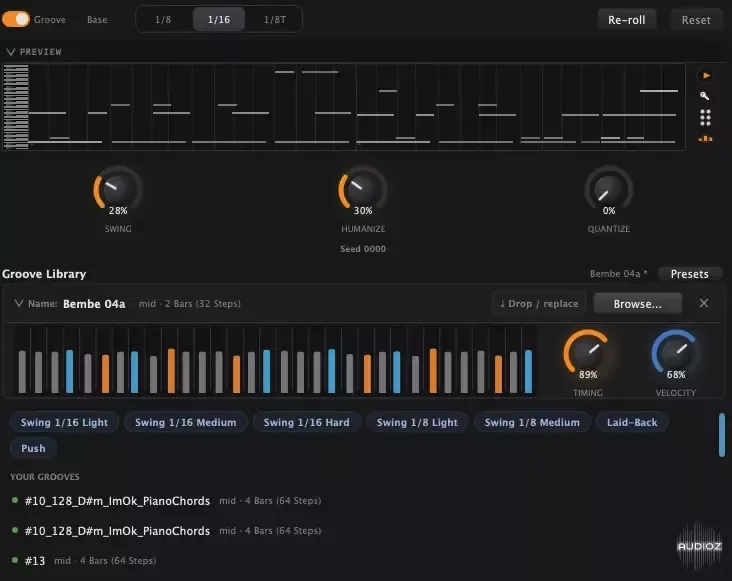Click the piano keyboard strip in preview
732x581 pixels.
[x=16, y=107]
